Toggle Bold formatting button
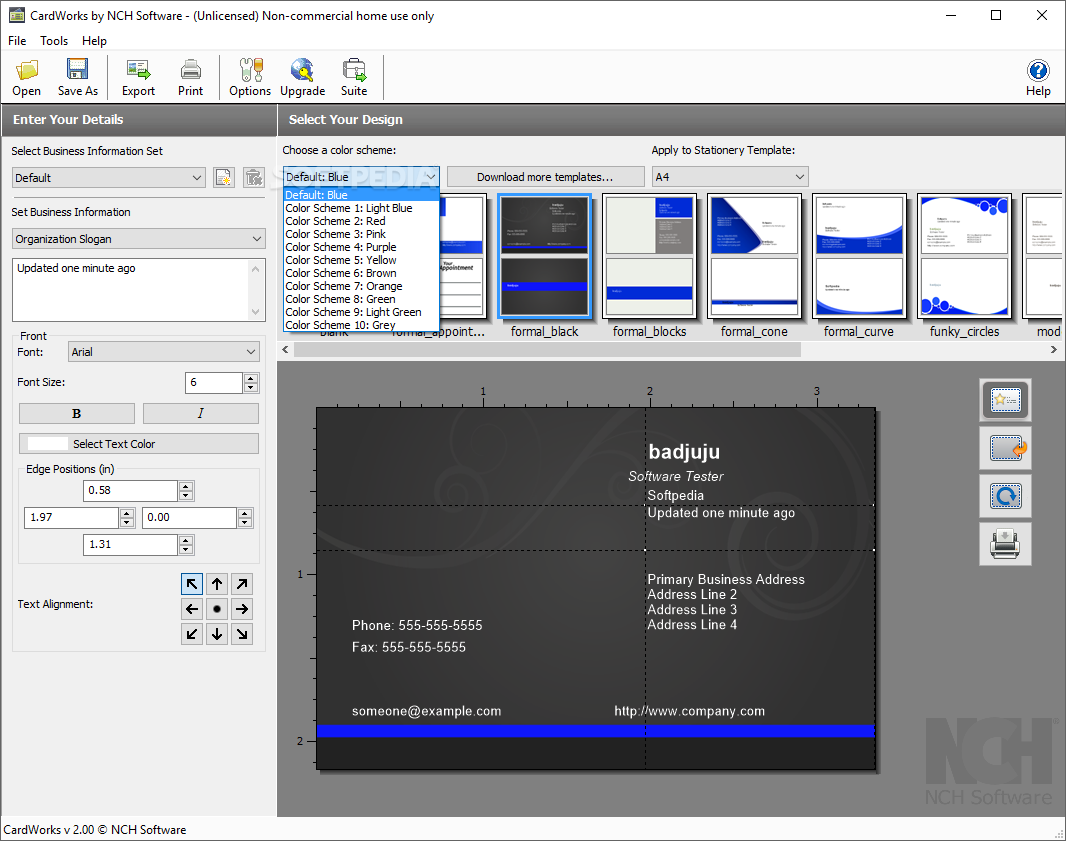Viewport: 1066px width, 841px height. point(77,413)
